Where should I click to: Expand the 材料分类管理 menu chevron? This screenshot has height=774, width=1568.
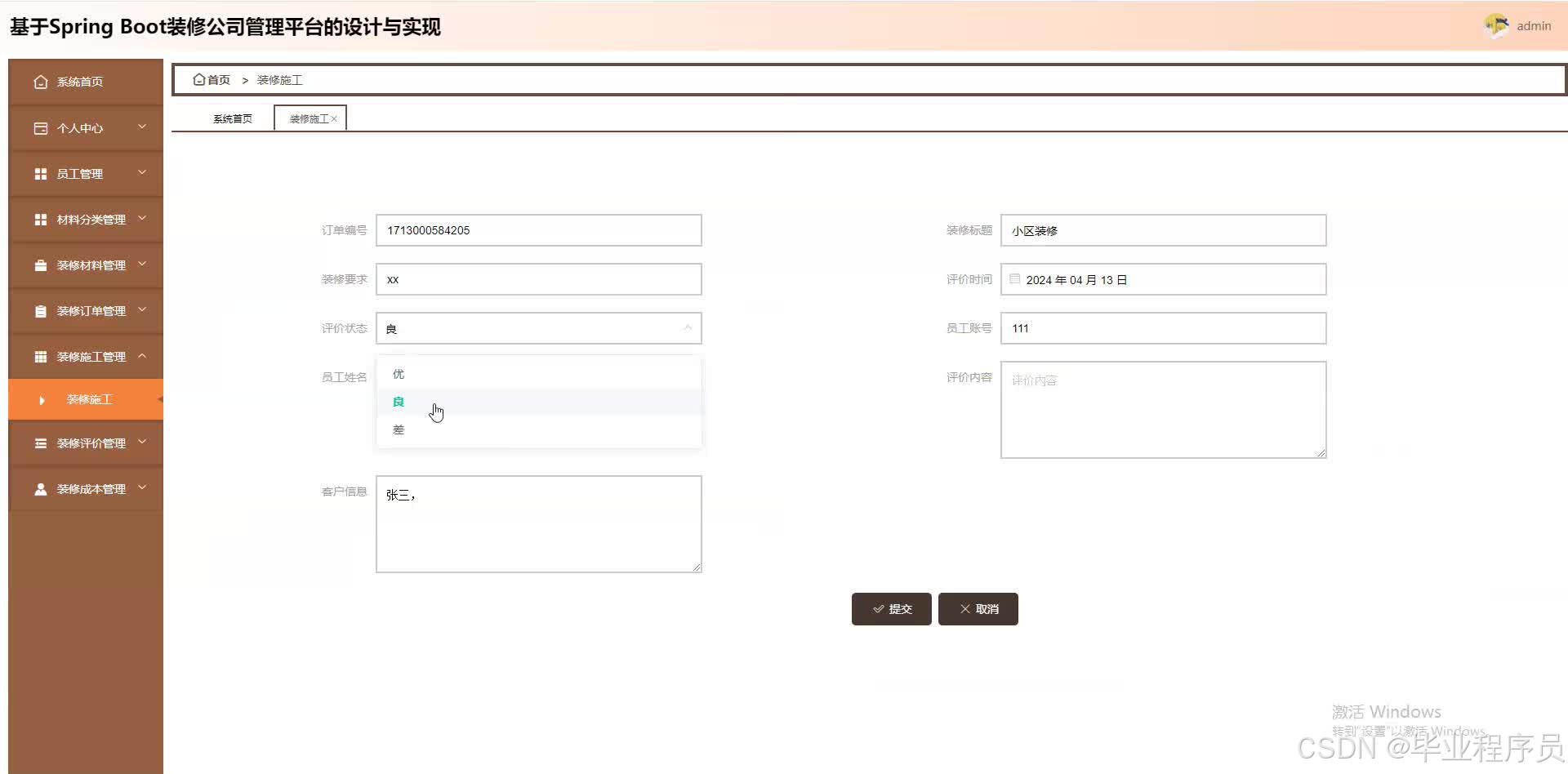click(x=142, y=218)
